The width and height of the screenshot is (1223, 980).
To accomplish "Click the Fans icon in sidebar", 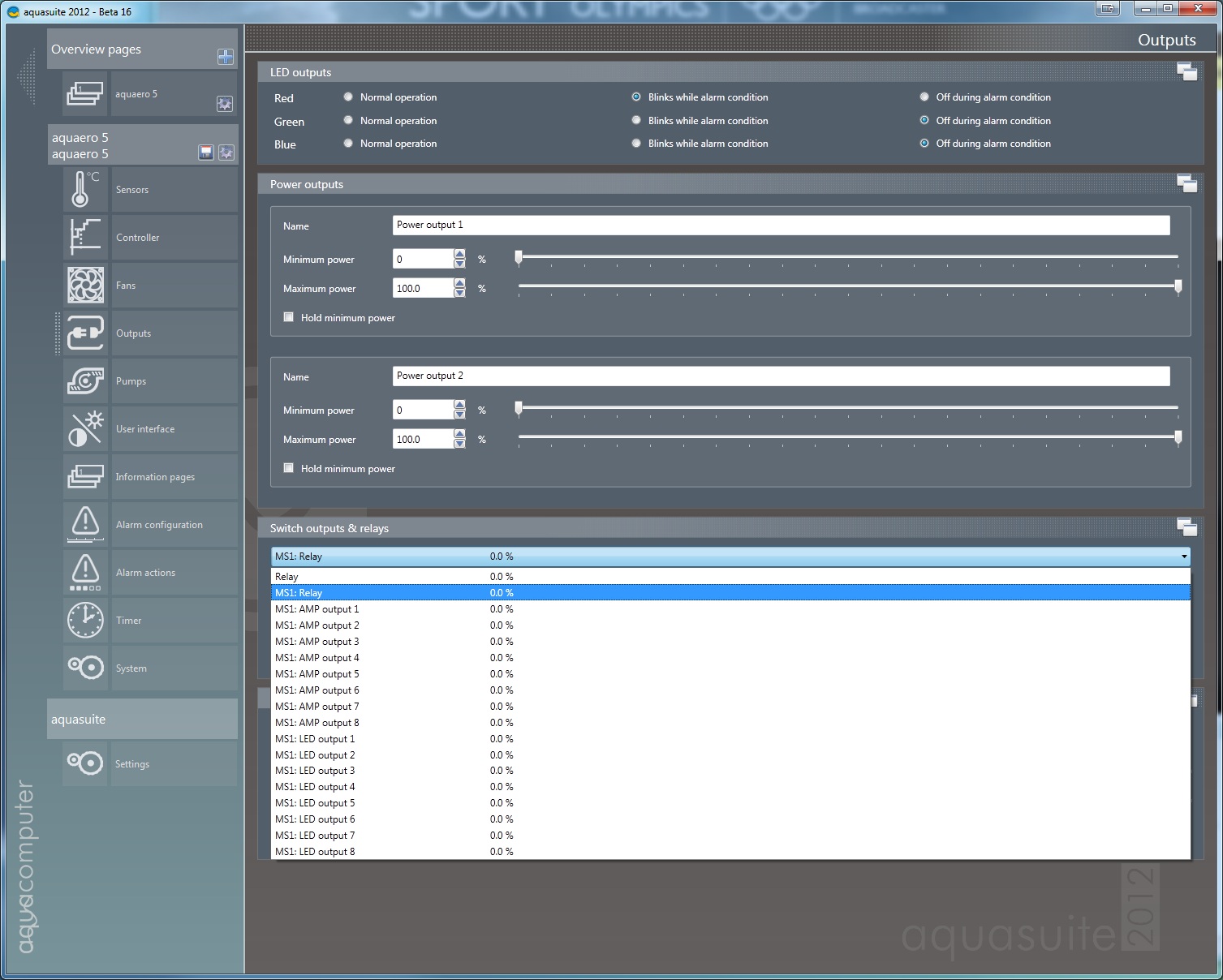I will point(85,286).
